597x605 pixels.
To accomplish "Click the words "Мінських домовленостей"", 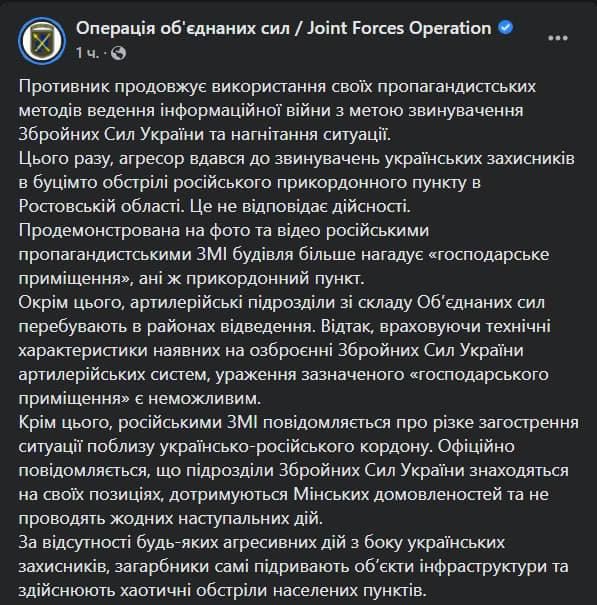I will click(397, 494).
